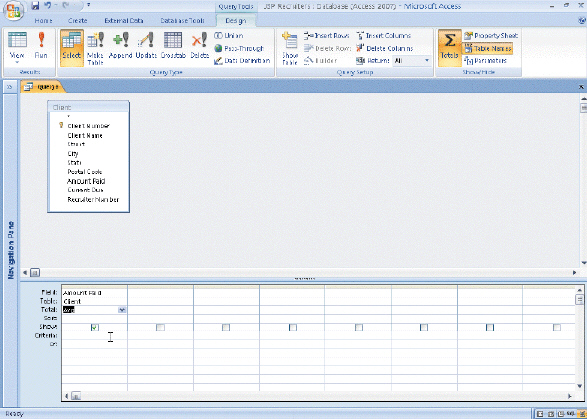Switch to the Database Tools tab
Image resolution: width=587 pixels, height=419 pixels.
(182, 21)
